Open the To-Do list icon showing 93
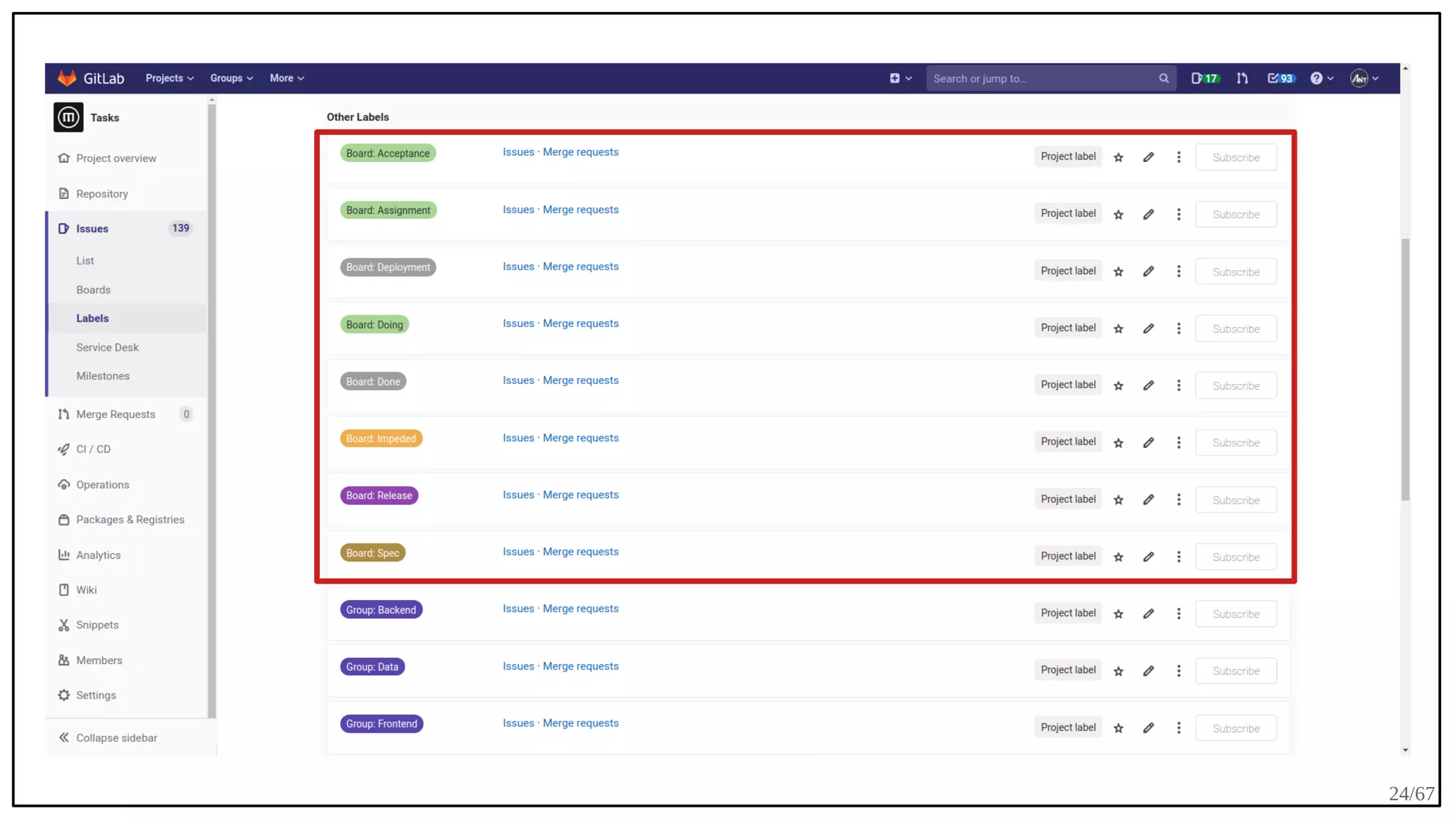This screenshot has width=1456, height=819. 1281,78
